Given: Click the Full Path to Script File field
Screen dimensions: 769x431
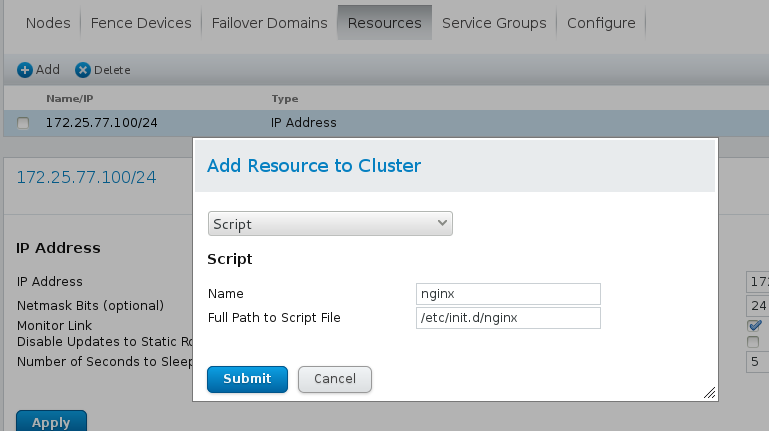Looking at the screenshot, I should 508,318.
